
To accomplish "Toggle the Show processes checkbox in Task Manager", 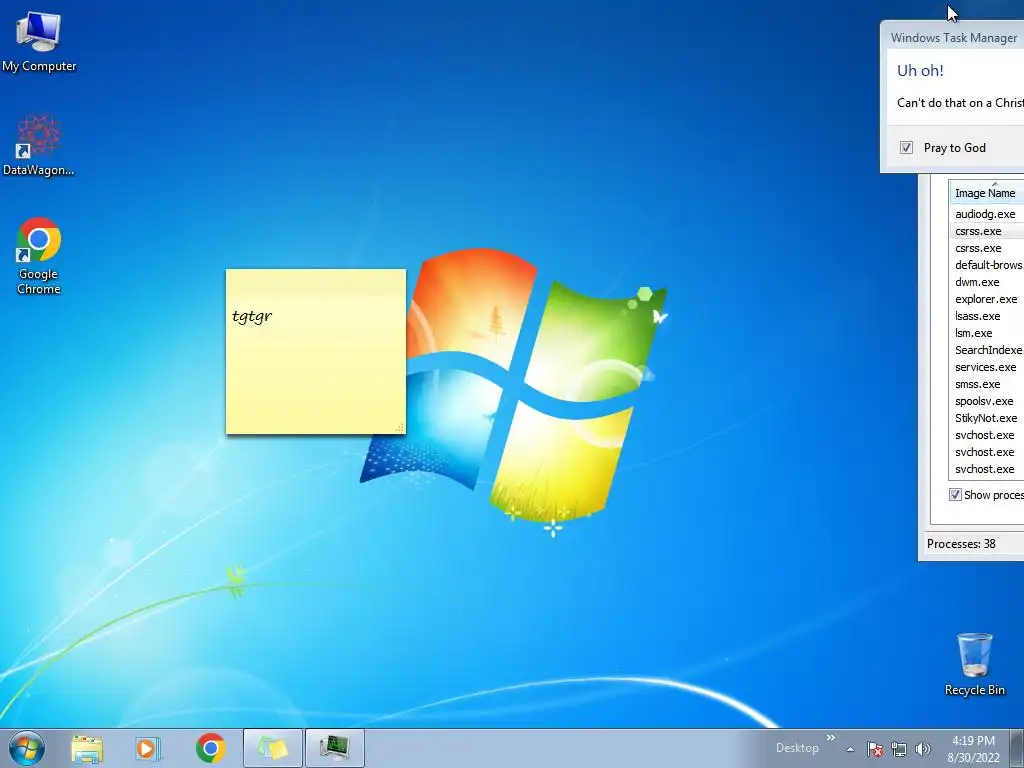I will pyautogui.click(x=955, y=495).
